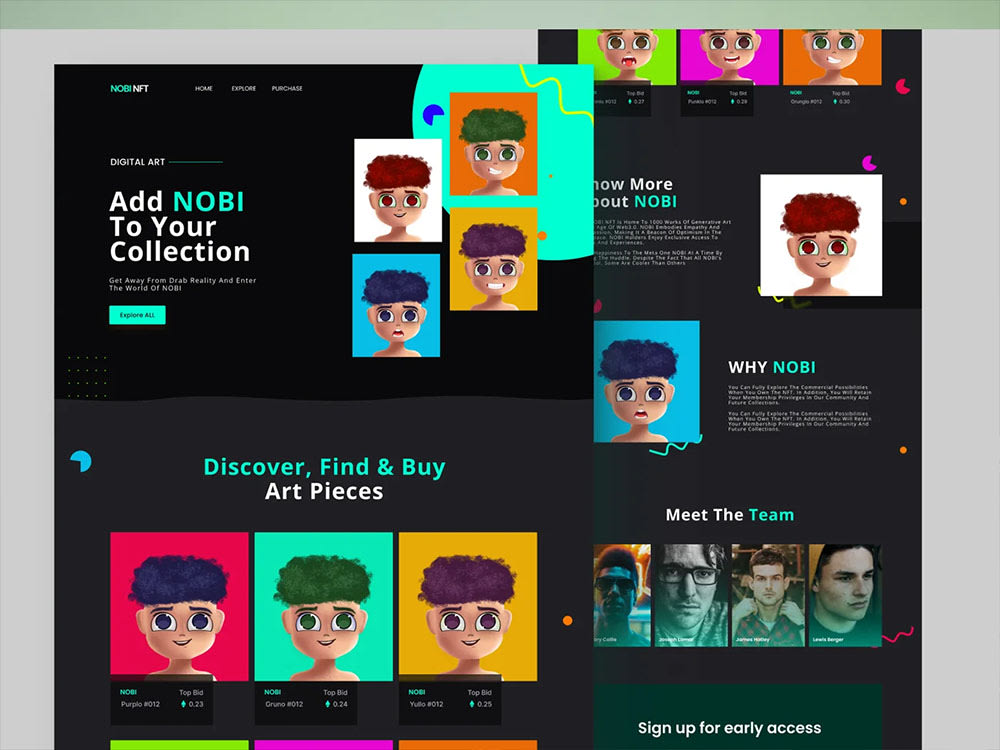Viewport: 1000px width, 750px height.
Task: Open the Gruno #012 artwork image
Action: (x=323, y=607)
